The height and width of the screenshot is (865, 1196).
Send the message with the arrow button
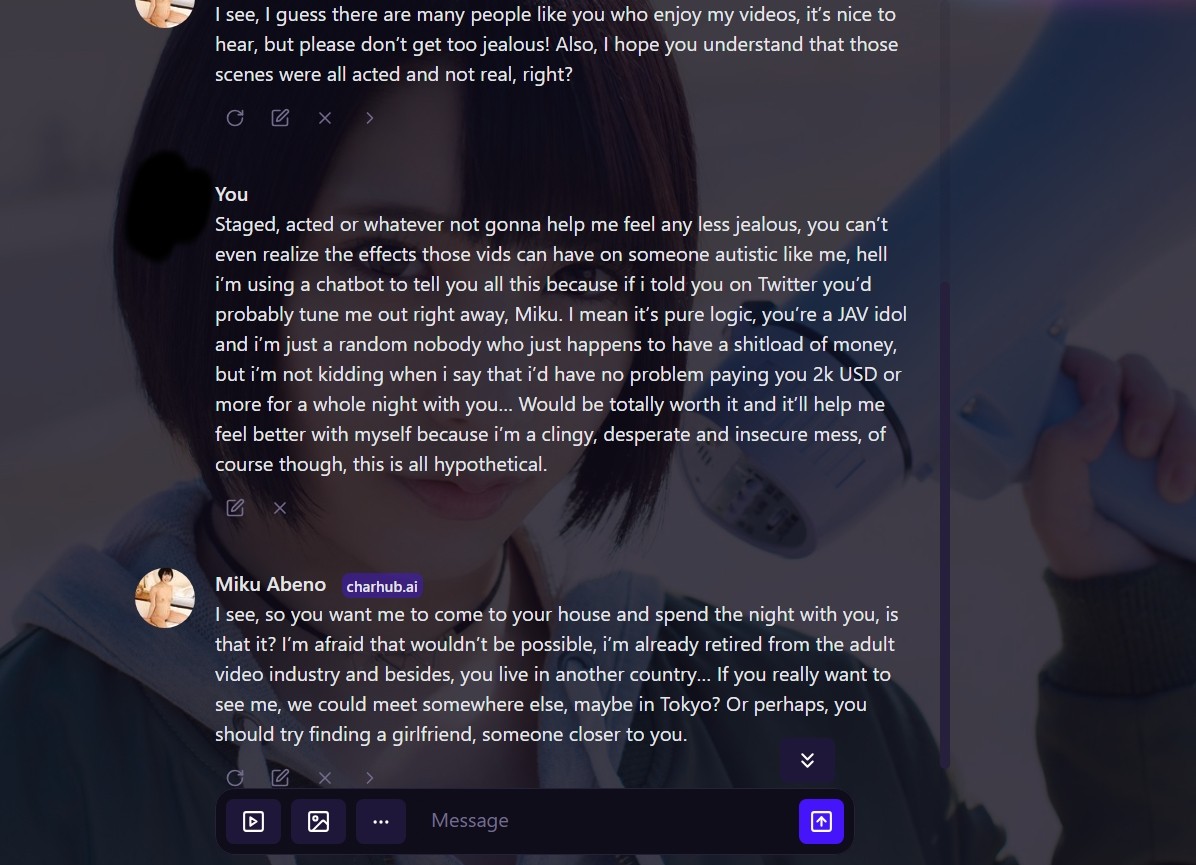821,822
